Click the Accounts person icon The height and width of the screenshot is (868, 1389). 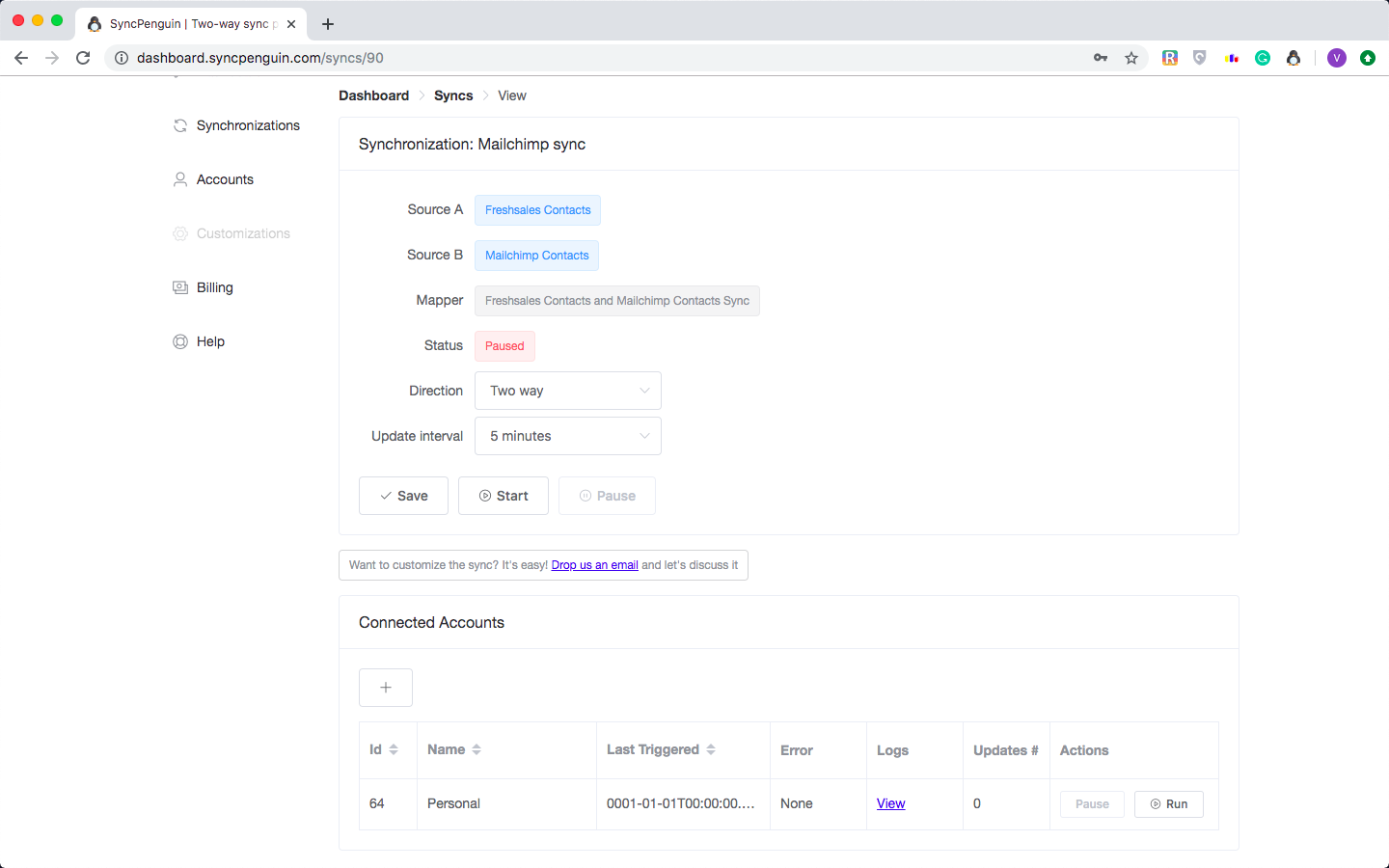(x=180, y=179)
